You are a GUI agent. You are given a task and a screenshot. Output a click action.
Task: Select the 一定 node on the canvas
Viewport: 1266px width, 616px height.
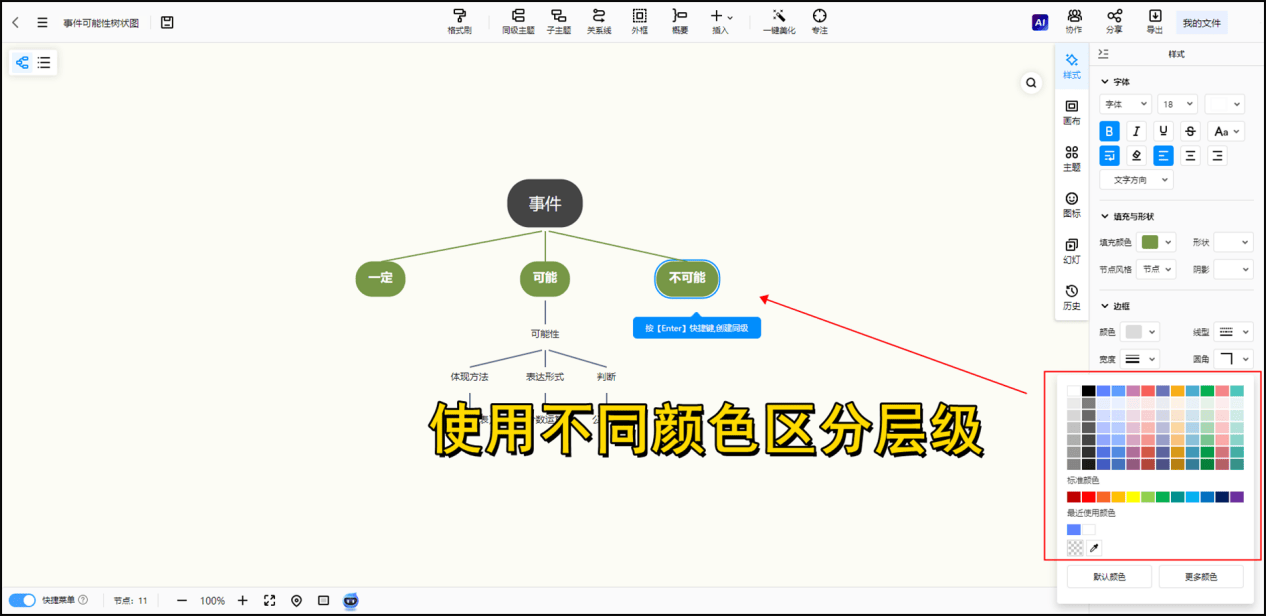tap(380, 278)
